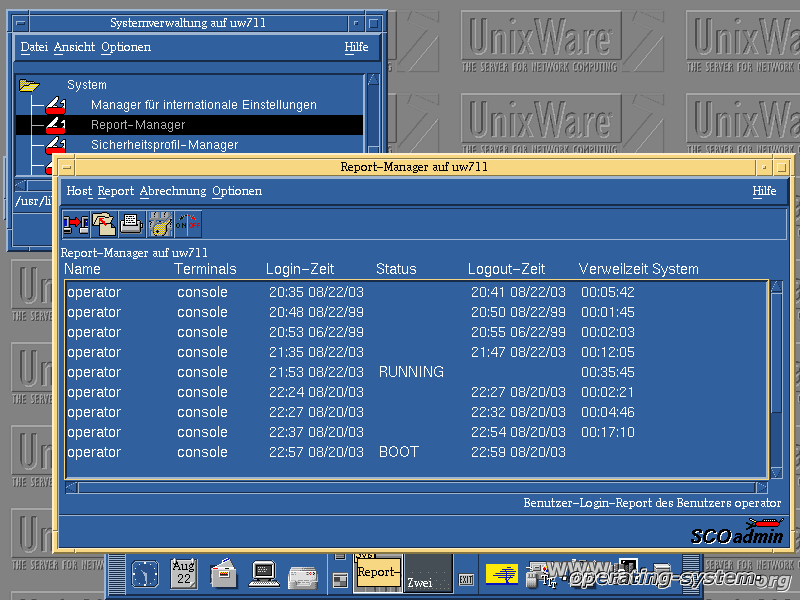Click duration value 00:04:46
Image resolution: width=800 pixels, height=600 pixels.
(x=608, y=412)
